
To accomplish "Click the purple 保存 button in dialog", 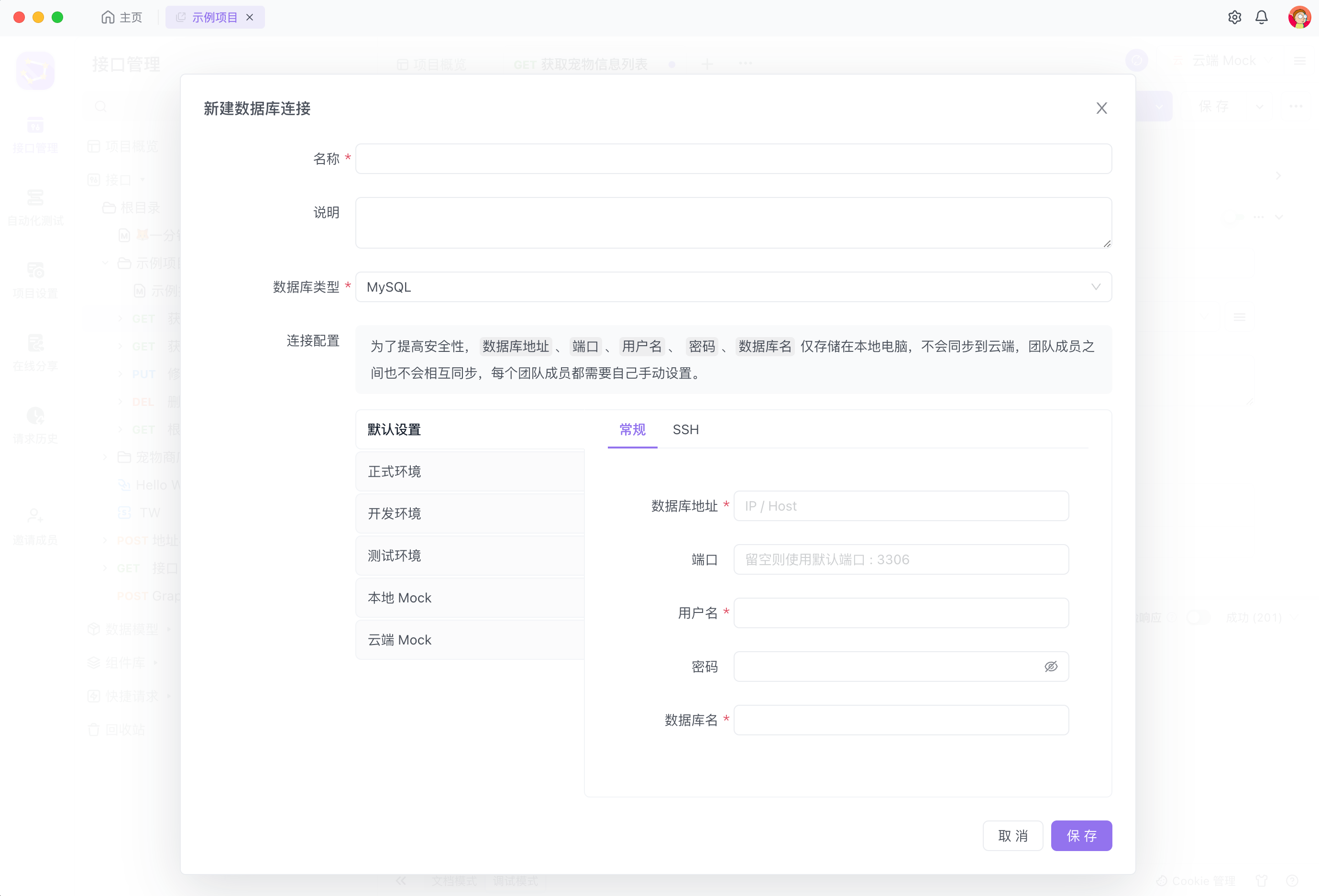I will click(1081, 836).
